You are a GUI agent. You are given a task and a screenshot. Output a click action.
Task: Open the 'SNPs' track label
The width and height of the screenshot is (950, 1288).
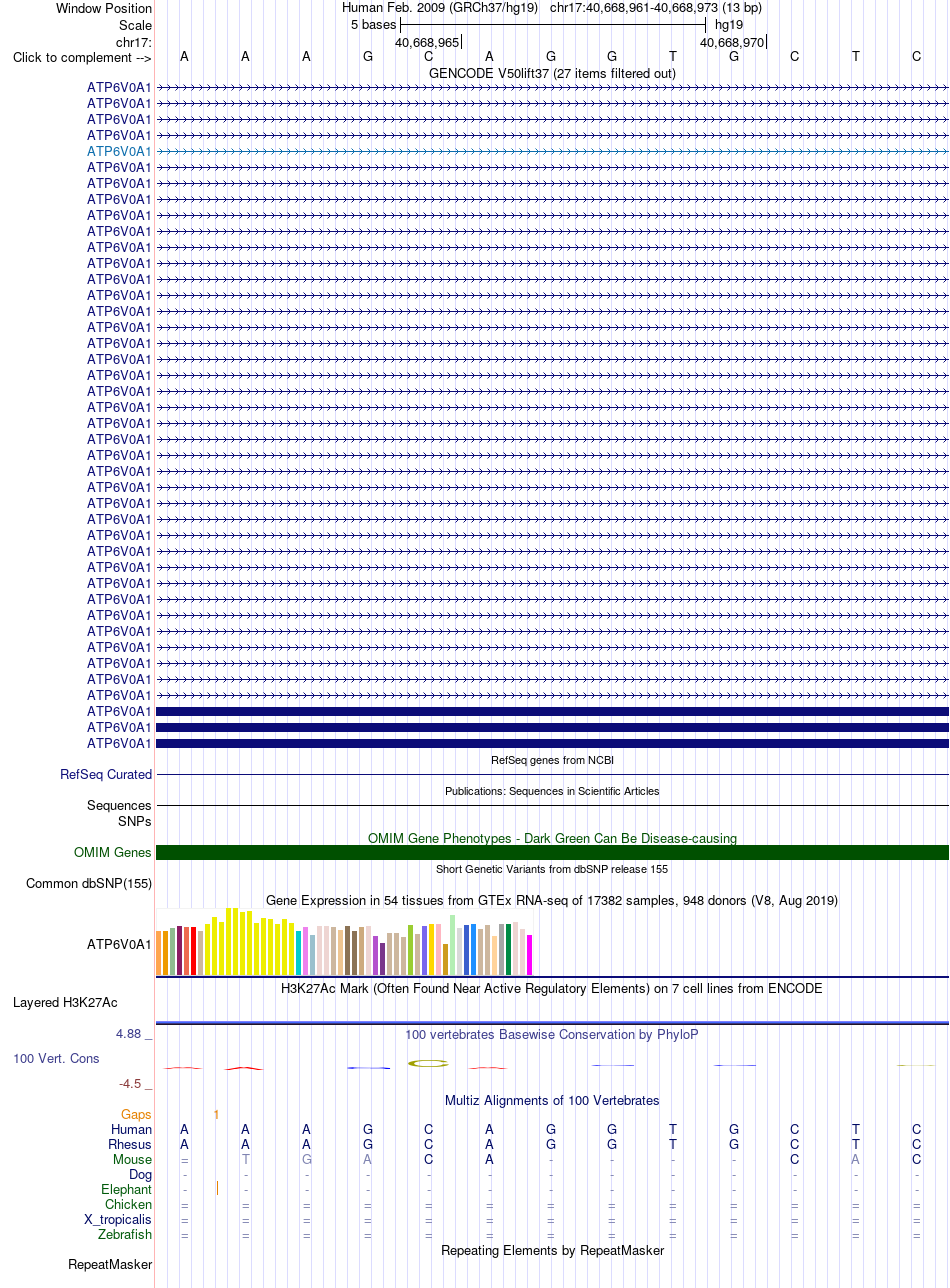[135, 821]
